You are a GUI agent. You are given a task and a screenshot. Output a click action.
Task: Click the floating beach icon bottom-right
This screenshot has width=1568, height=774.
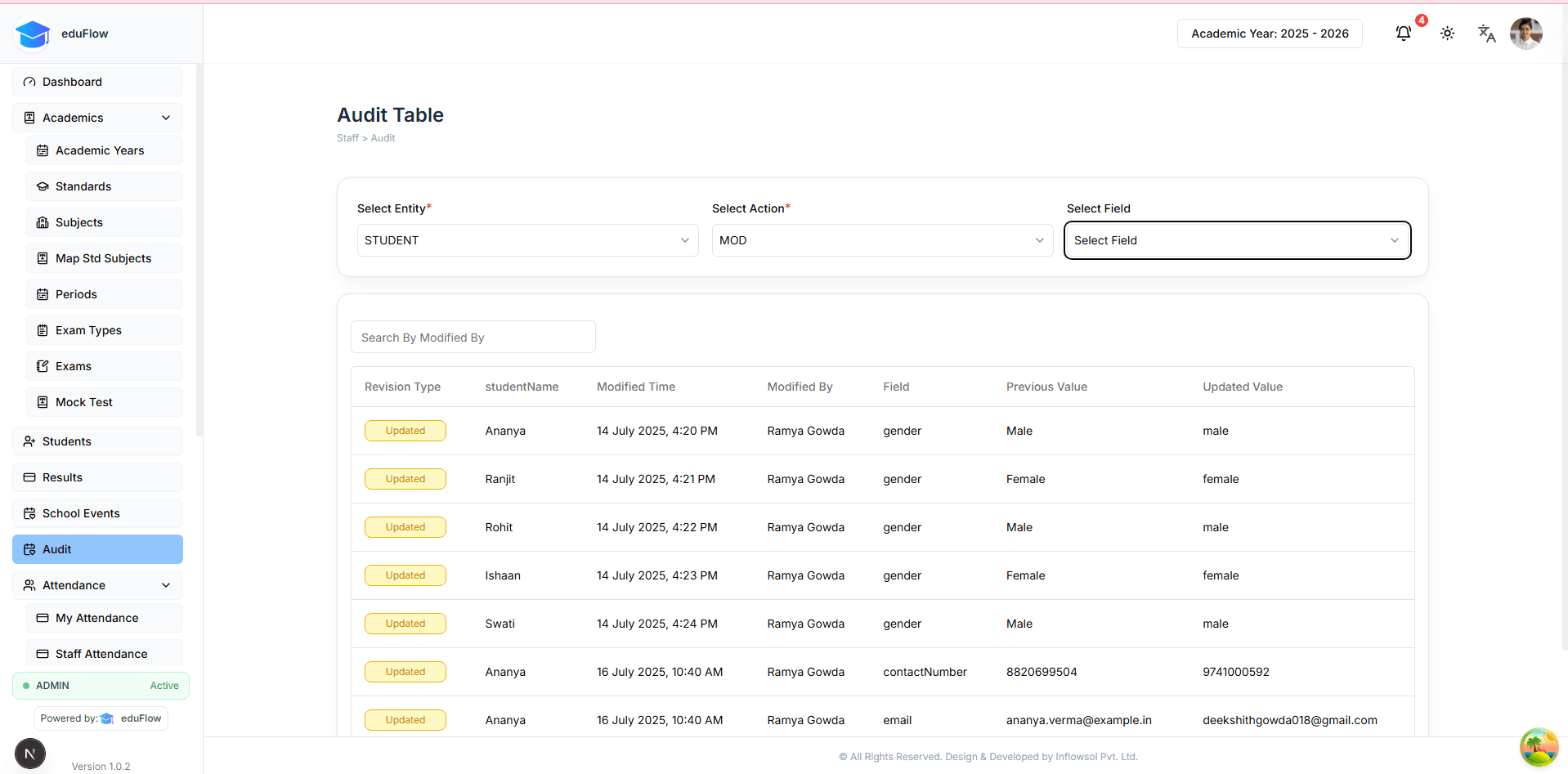coord(1538,747)
